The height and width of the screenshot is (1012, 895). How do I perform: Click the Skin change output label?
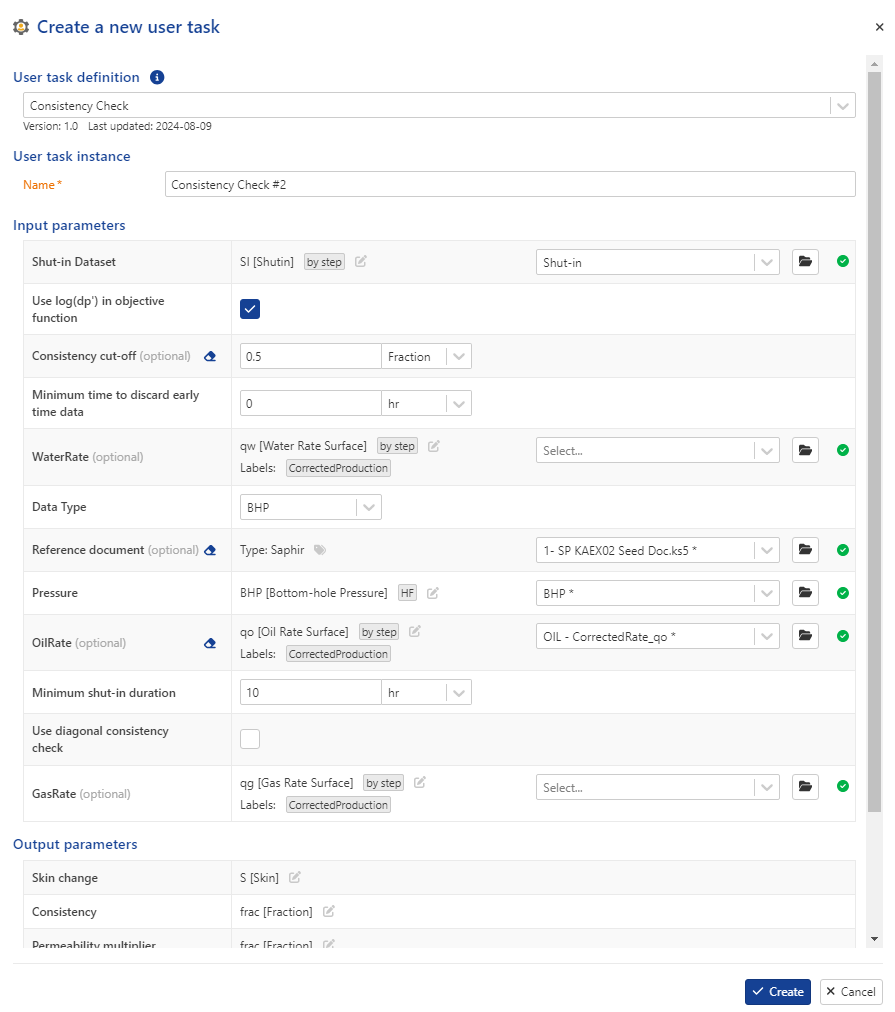click(65, 878)
